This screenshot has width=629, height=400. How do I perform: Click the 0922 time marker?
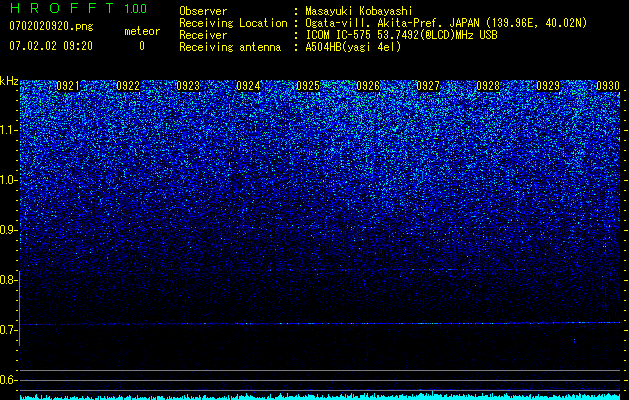[128, 86]
